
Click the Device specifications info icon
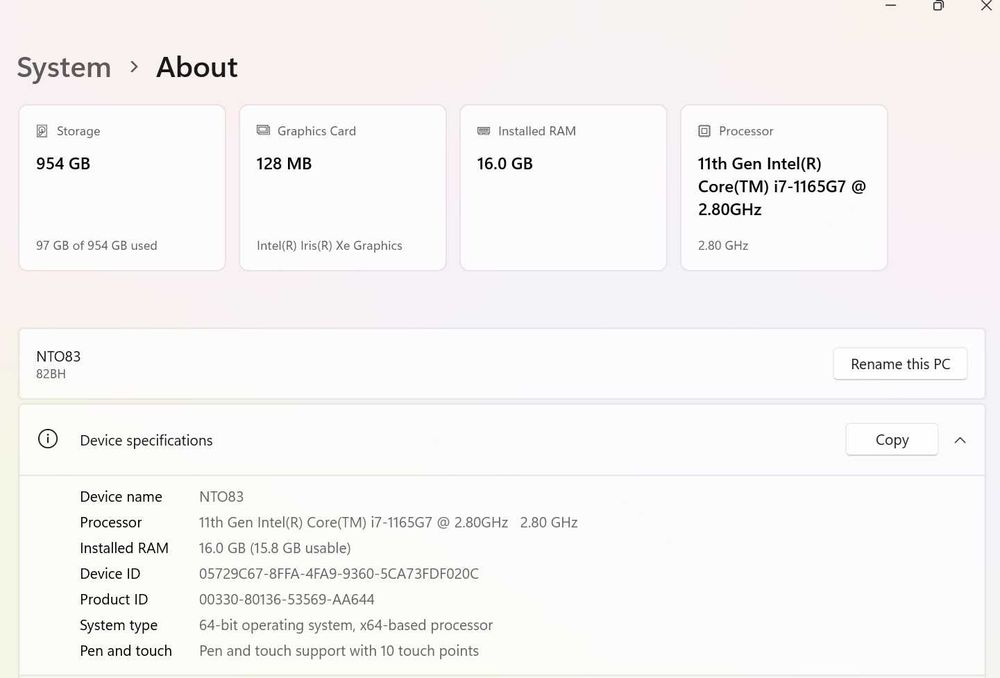pyautogui.click(x=47, y=439)
